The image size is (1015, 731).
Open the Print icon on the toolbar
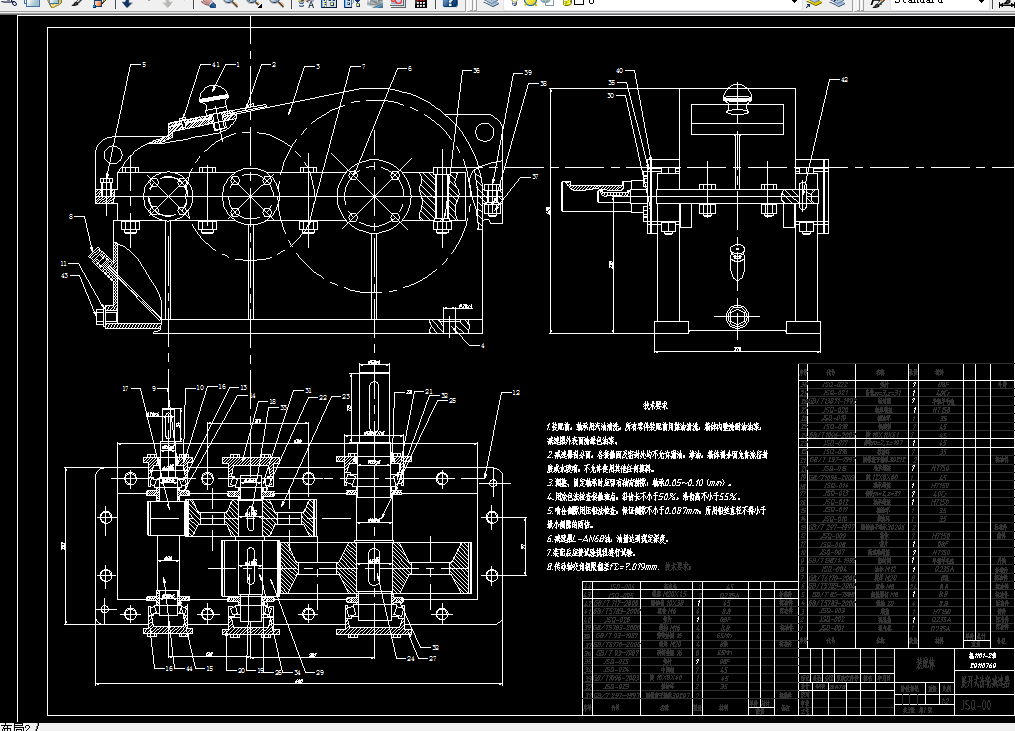pos(374,5)
